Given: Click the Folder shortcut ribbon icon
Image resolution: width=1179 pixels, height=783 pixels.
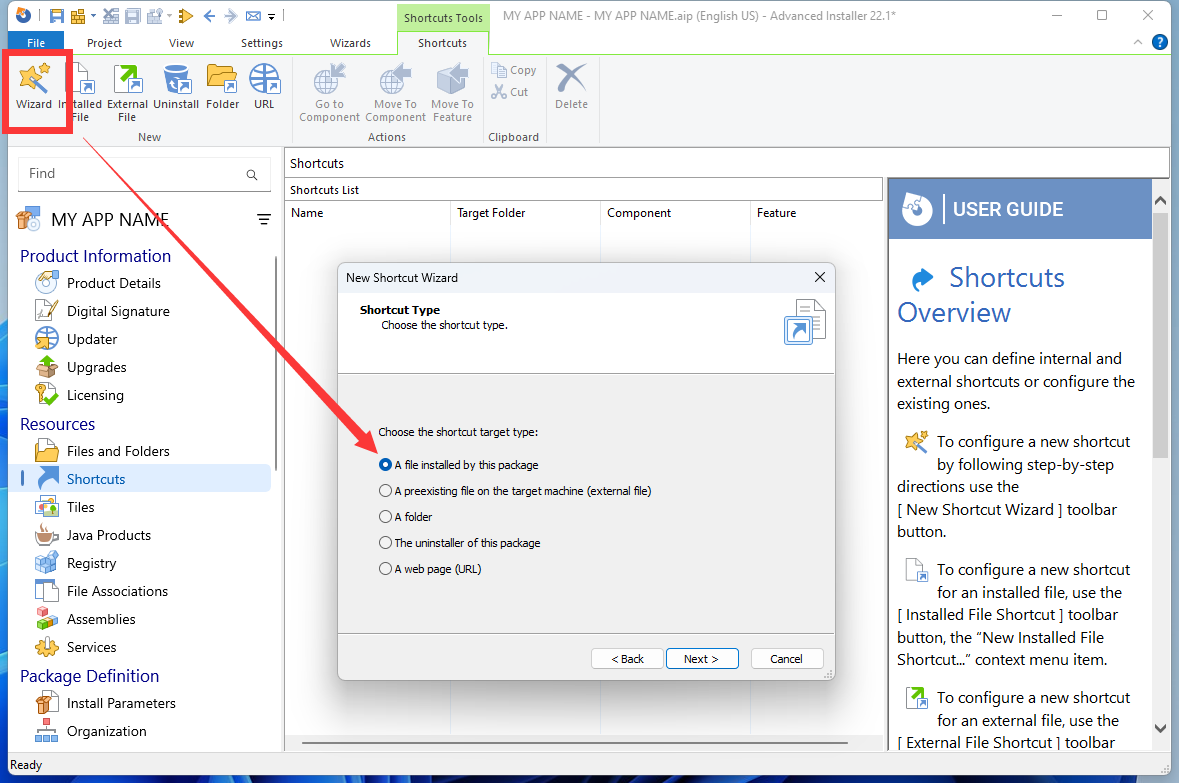Looking at the screenshot, I should click(x=222, y=86).
